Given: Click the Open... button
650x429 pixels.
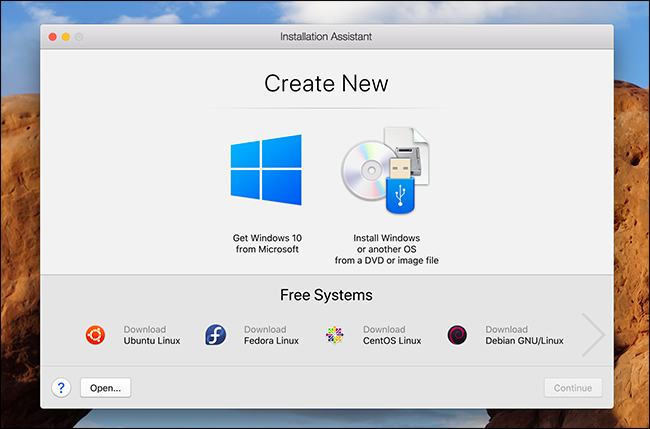Looking at the screenshot, I should point(106,388).
